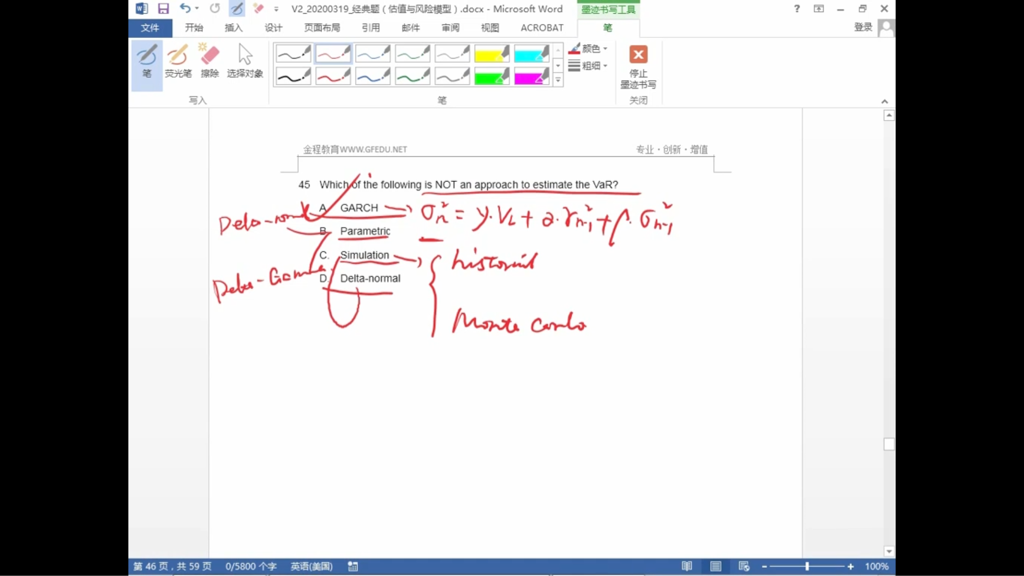Choose the cyan highlighter swatch
Image resolution: width=1024 pixels, height=576 pixels.
click(532, 54)
